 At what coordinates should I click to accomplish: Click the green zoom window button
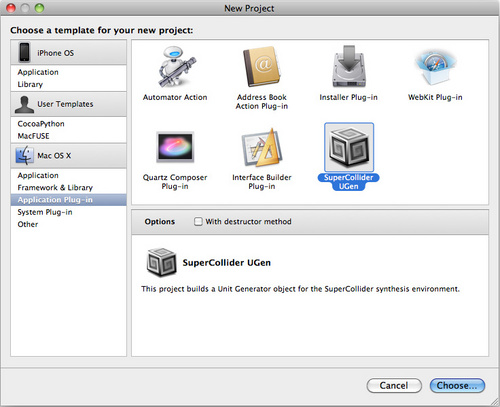click(39, 8)
